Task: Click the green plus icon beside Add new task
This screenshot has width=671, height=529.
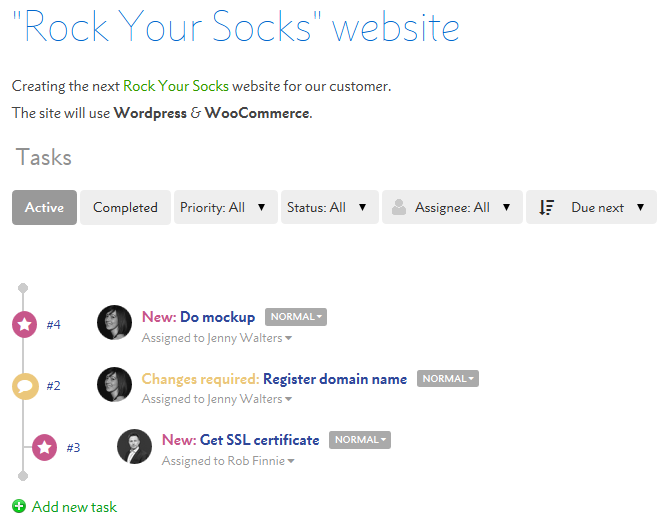Action: click(x=19, y=506)
